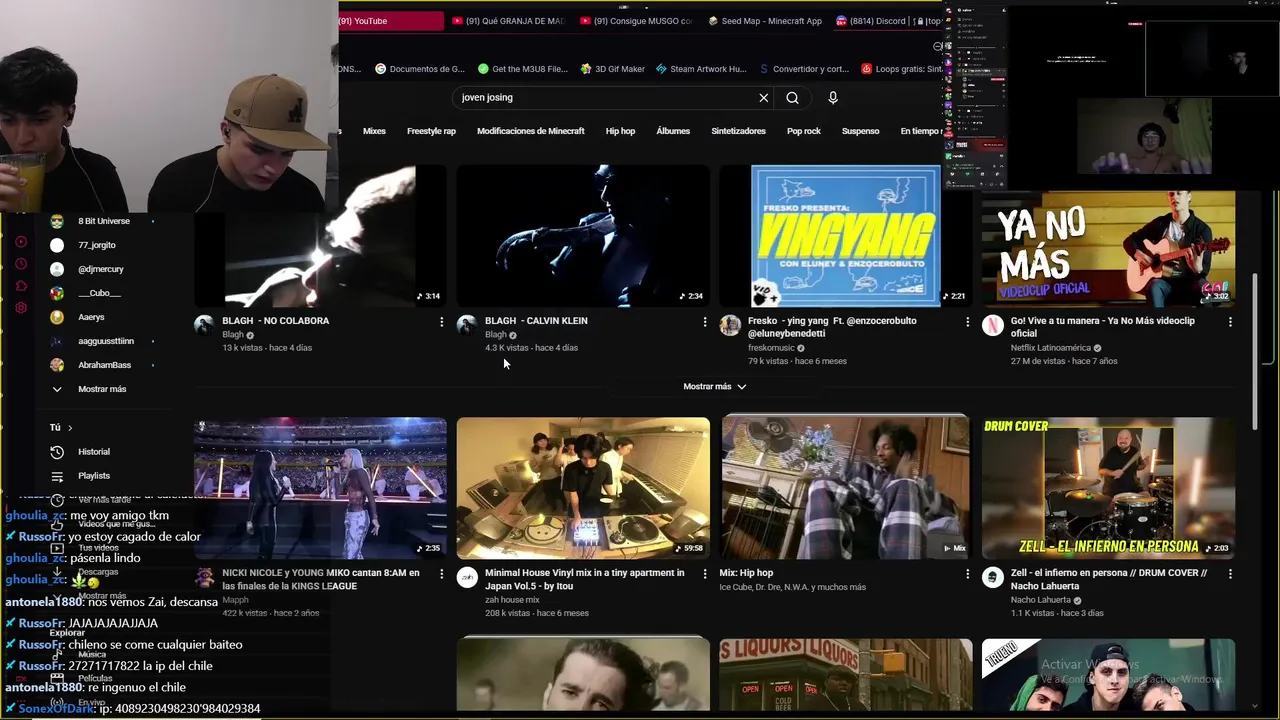Click the red clock icon in browser sidebar
This screenshot has height=720, width=1280.
21,264
